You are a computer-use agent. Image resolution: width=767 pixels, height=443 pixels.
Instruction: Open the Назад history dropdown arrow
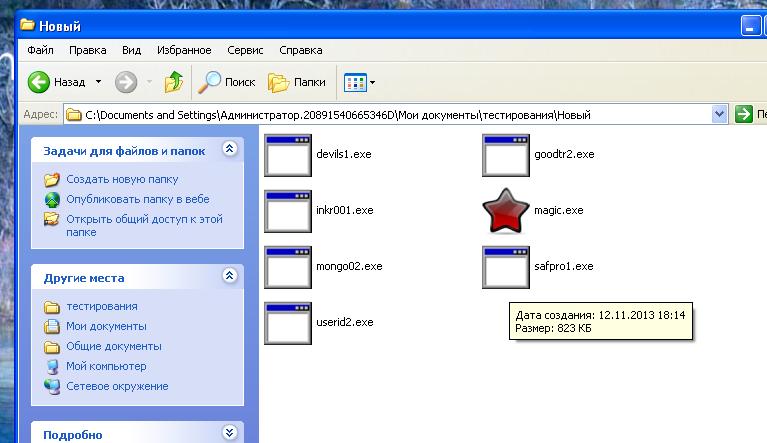point(98,82)
